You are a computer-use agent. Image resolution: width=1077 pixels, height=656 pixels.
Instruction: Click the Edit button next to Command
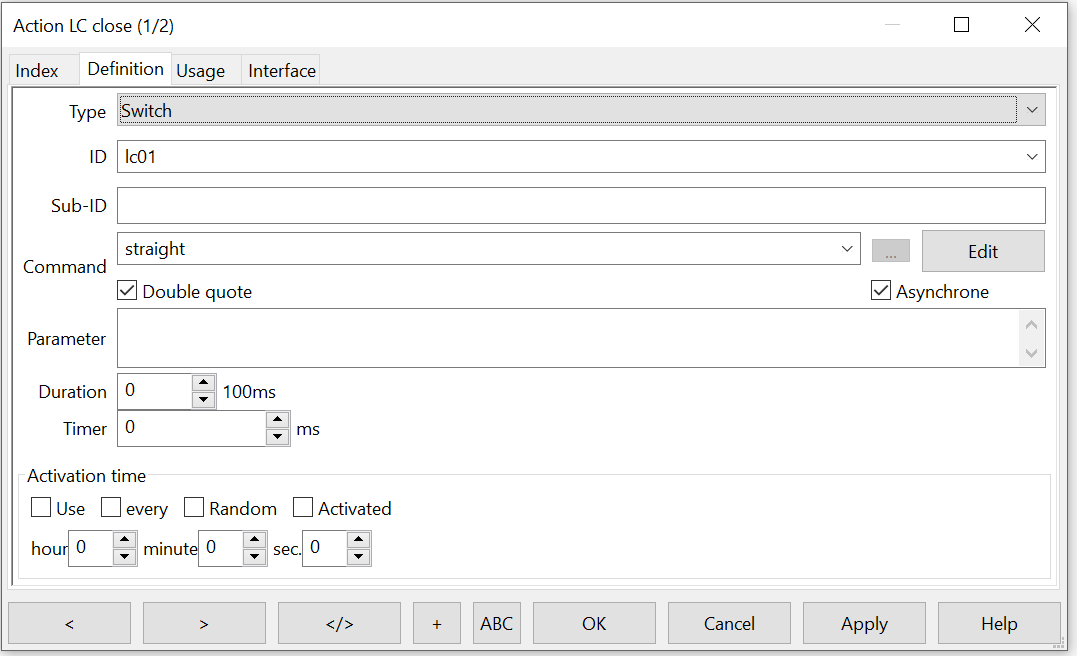coord(982,251)
